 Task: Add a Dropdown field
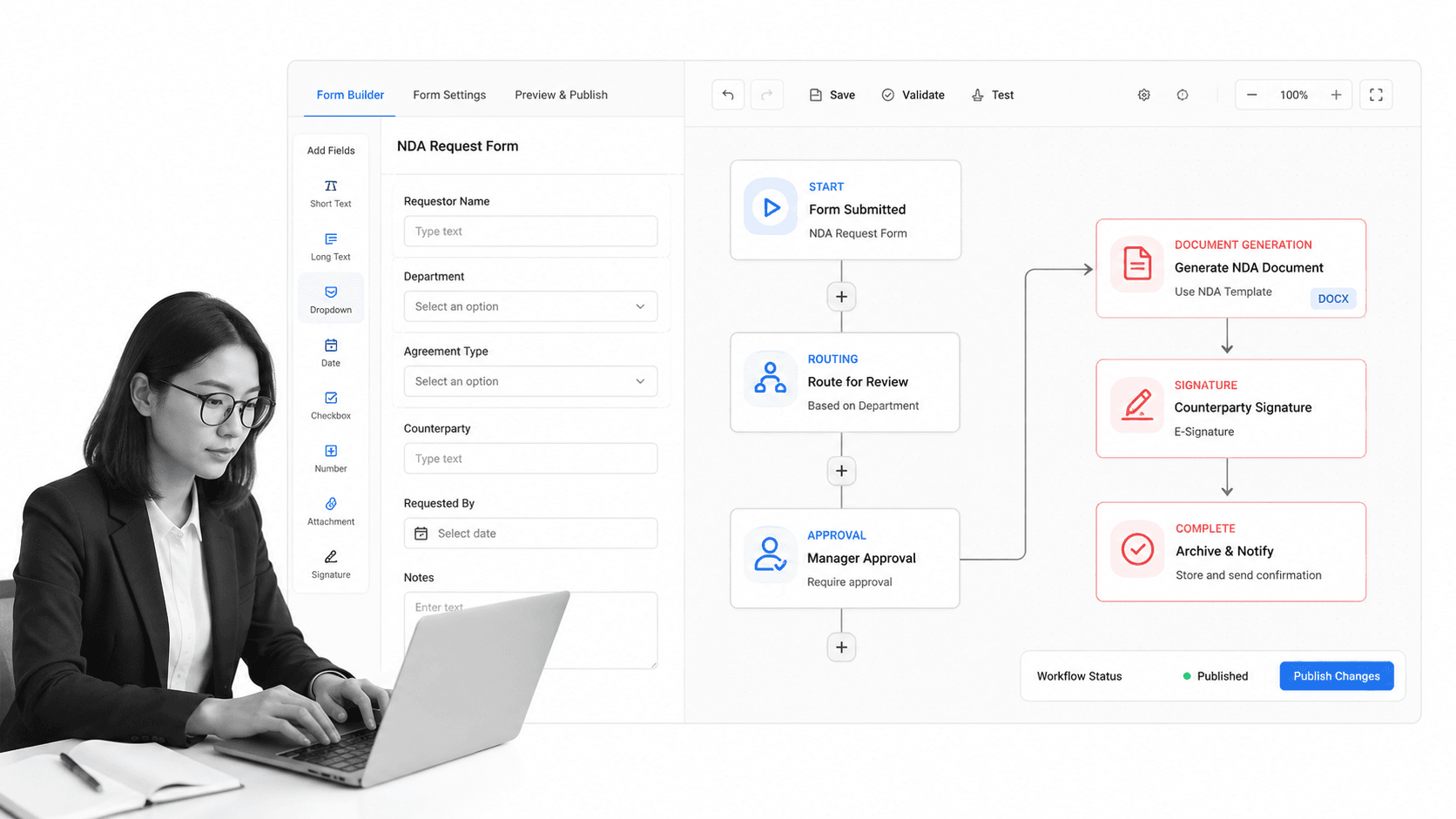point(331,299)
